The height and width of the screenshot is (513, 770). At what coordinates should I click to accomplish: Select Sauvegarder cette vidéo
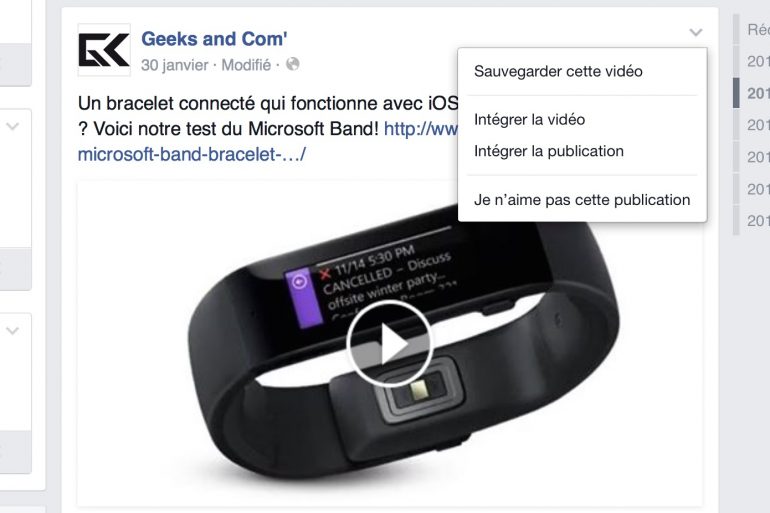click(x=558, y=72)
